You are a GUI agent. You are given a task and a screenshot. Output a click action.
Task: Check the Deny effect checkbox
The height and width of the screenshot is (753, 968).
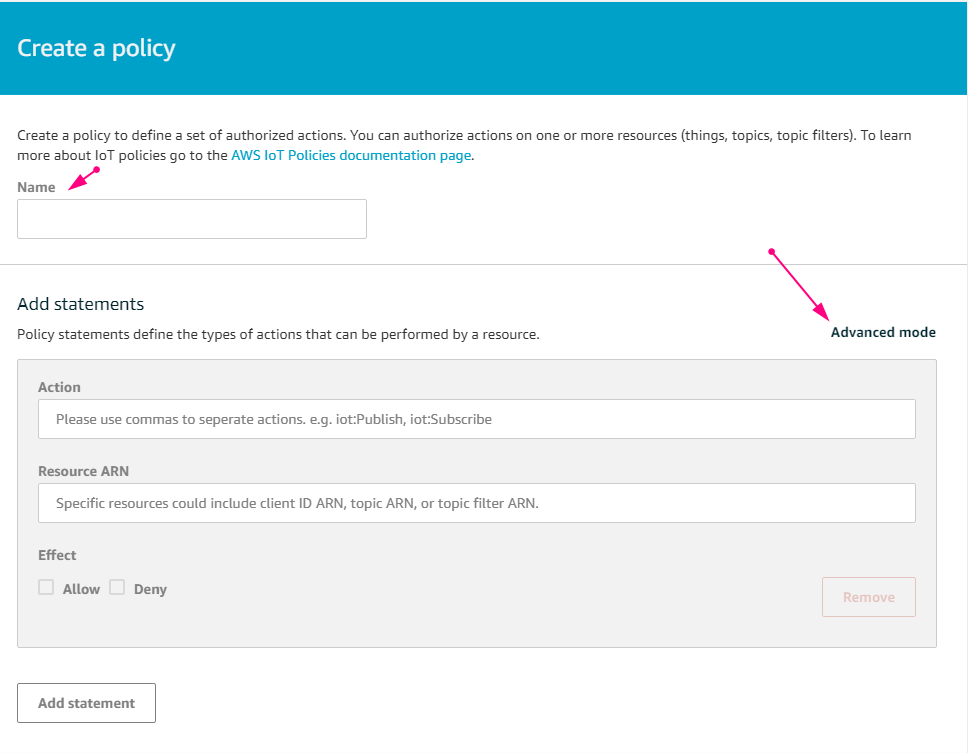[117, 587]
